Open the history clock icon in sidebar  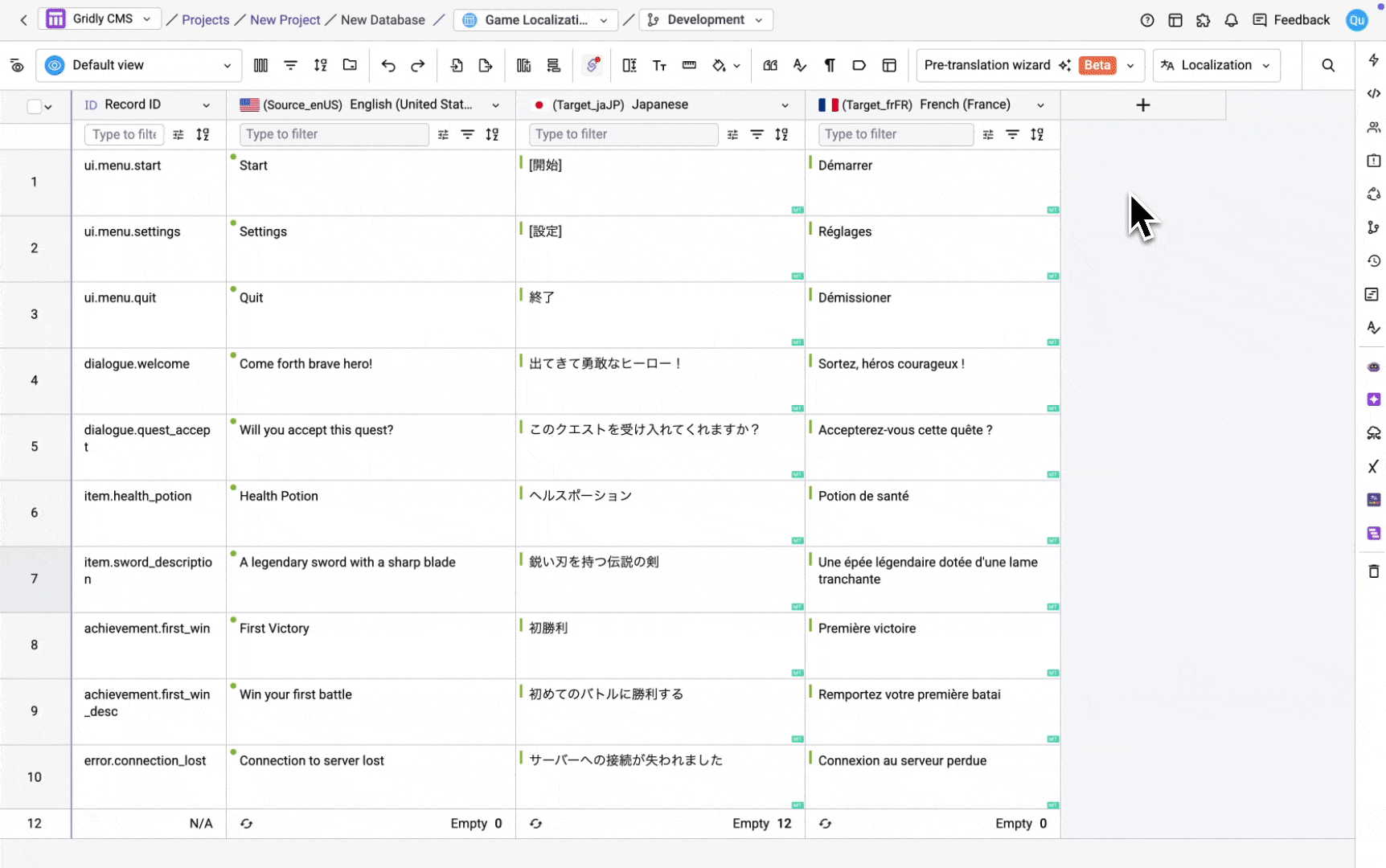[x=1373, y=261]
